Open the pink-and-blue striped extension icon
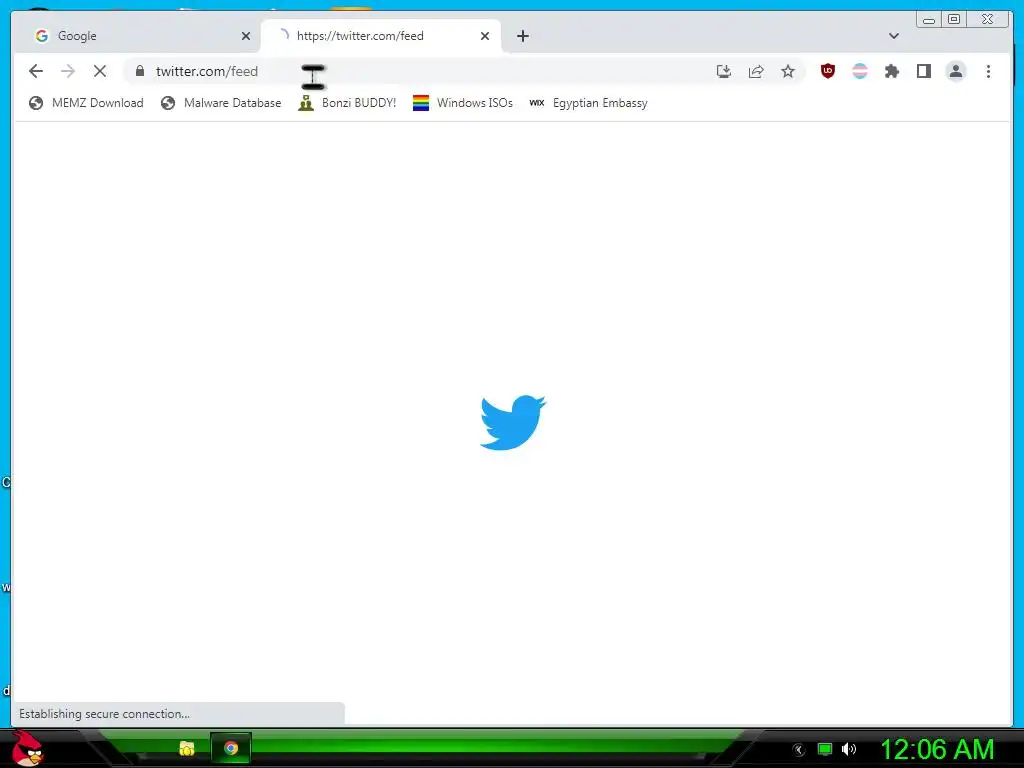 coord(860,71)
